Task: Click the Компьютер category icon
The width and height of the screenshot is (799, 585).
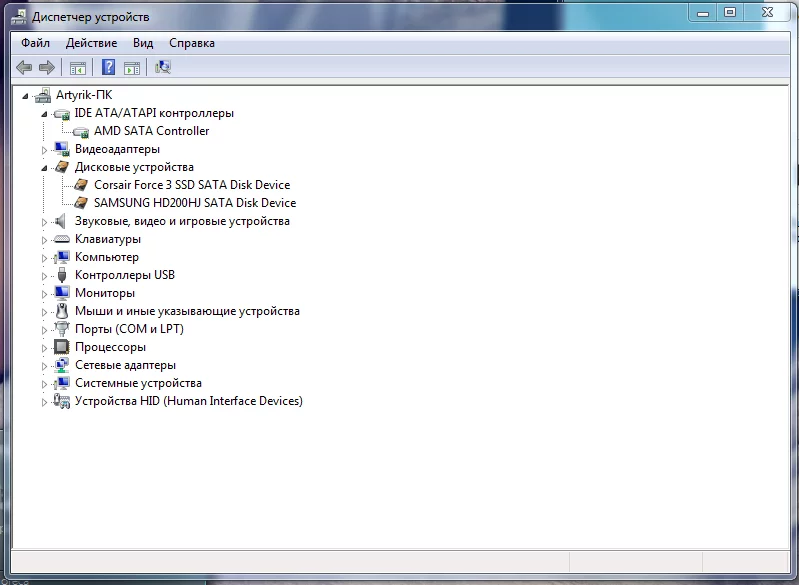Action: (62, 257)
